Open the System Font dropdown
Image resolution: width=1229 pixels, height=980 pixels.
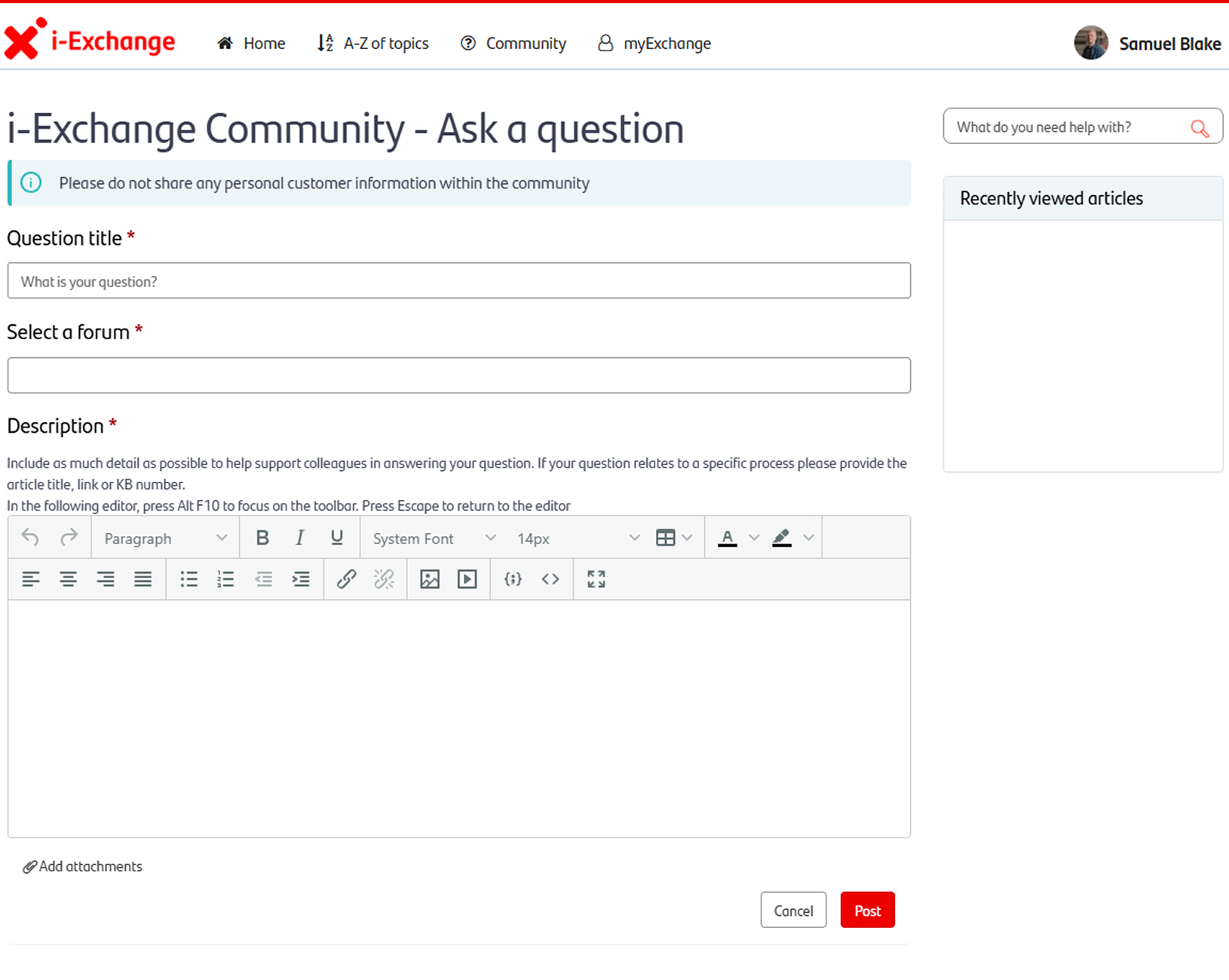(x=434, y=538)
